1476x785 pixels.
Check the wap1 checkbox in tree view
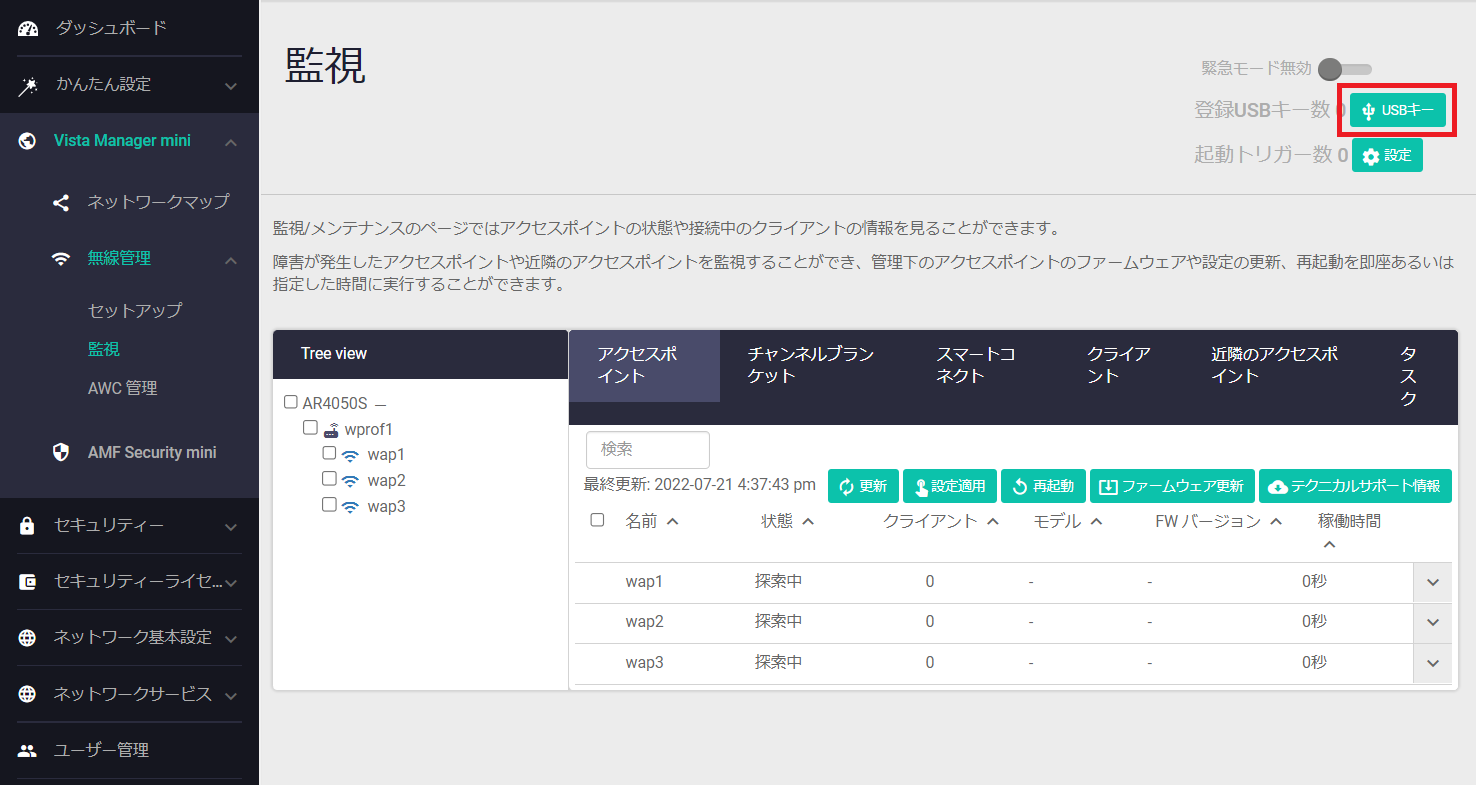point(329,453)
